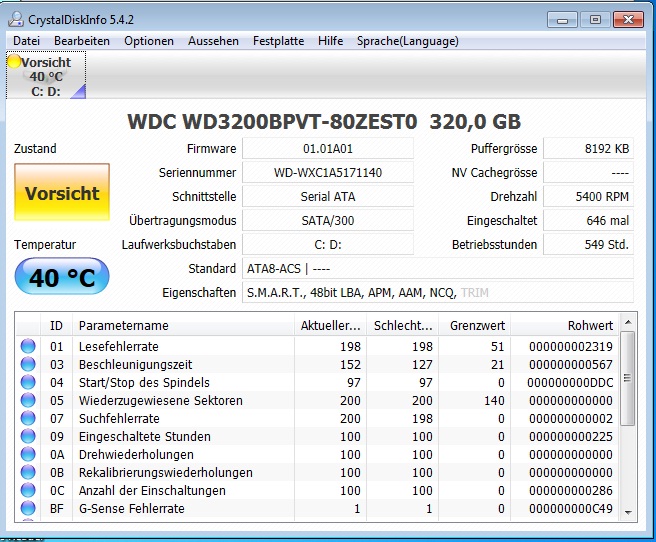Click the Schnittstelle field Serial ATA
The height and width of the screenshot is (542, 656).
[328, 197]
